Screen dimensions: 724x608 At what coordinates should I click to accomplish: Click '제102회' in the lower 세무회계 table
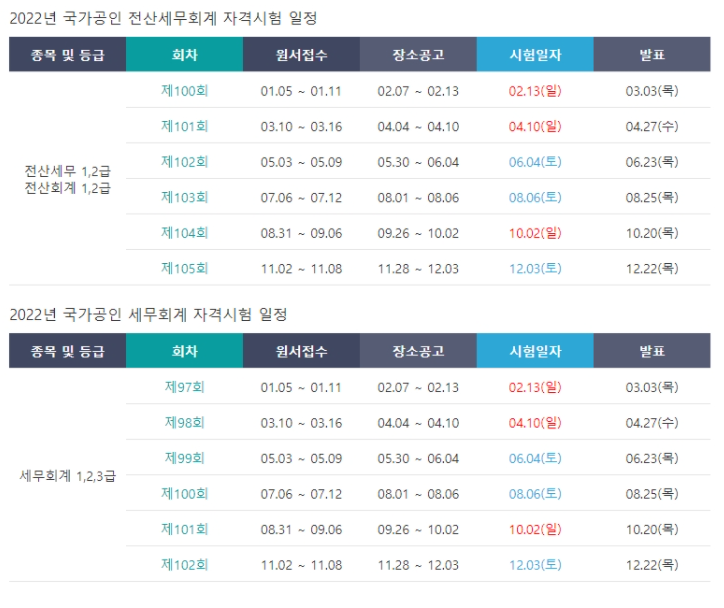pos(184,565)
